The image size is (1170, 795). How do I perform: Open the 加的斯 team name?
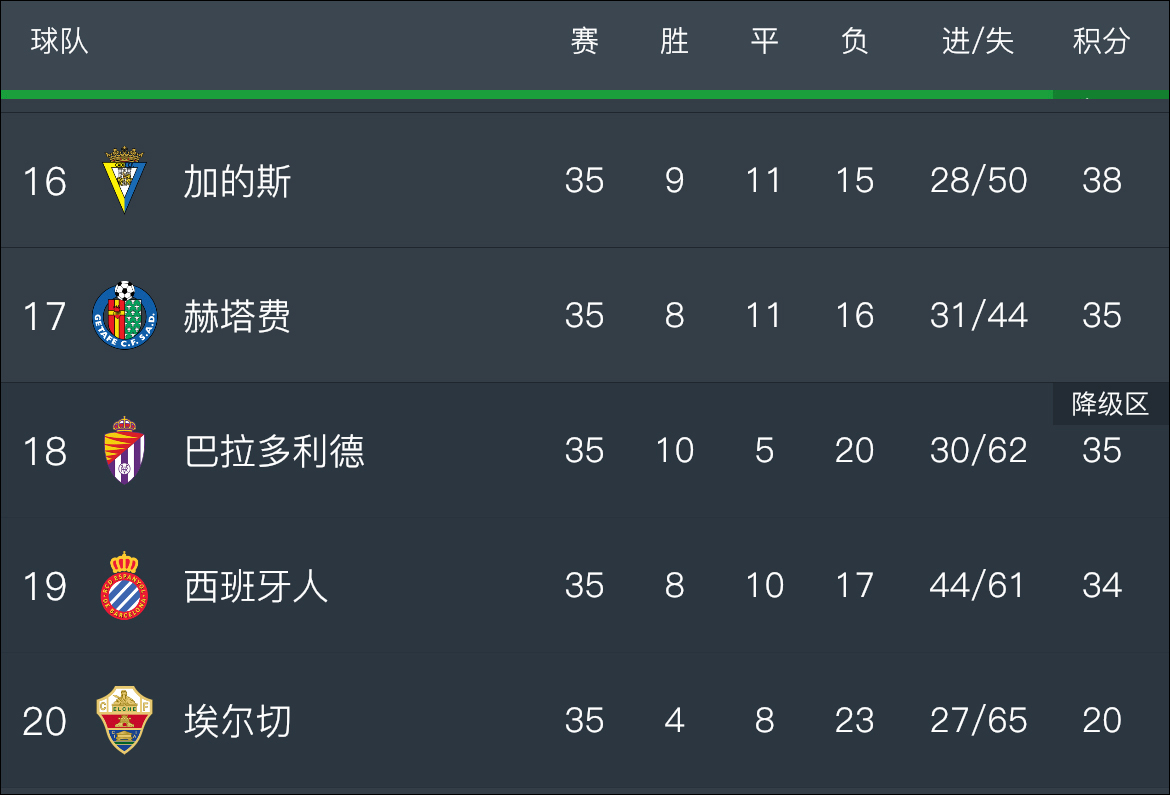click(237, 181)
